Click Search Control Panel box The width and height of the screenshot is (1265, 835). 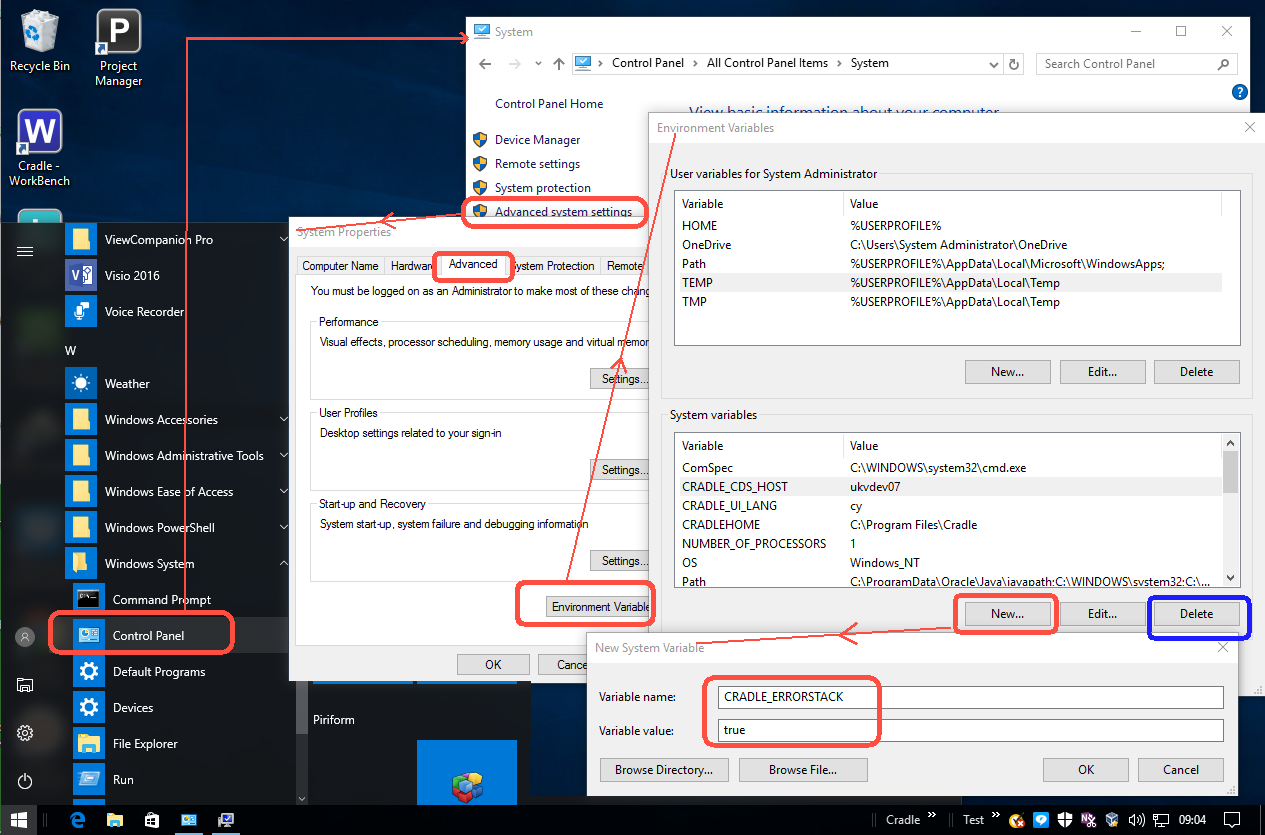pyautogui.click(x=1136, y=63)
